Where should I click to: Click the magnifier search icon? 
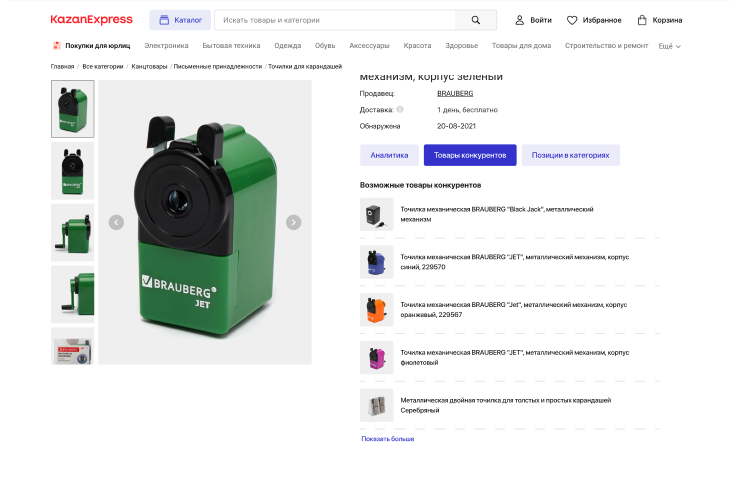point(475,20)
